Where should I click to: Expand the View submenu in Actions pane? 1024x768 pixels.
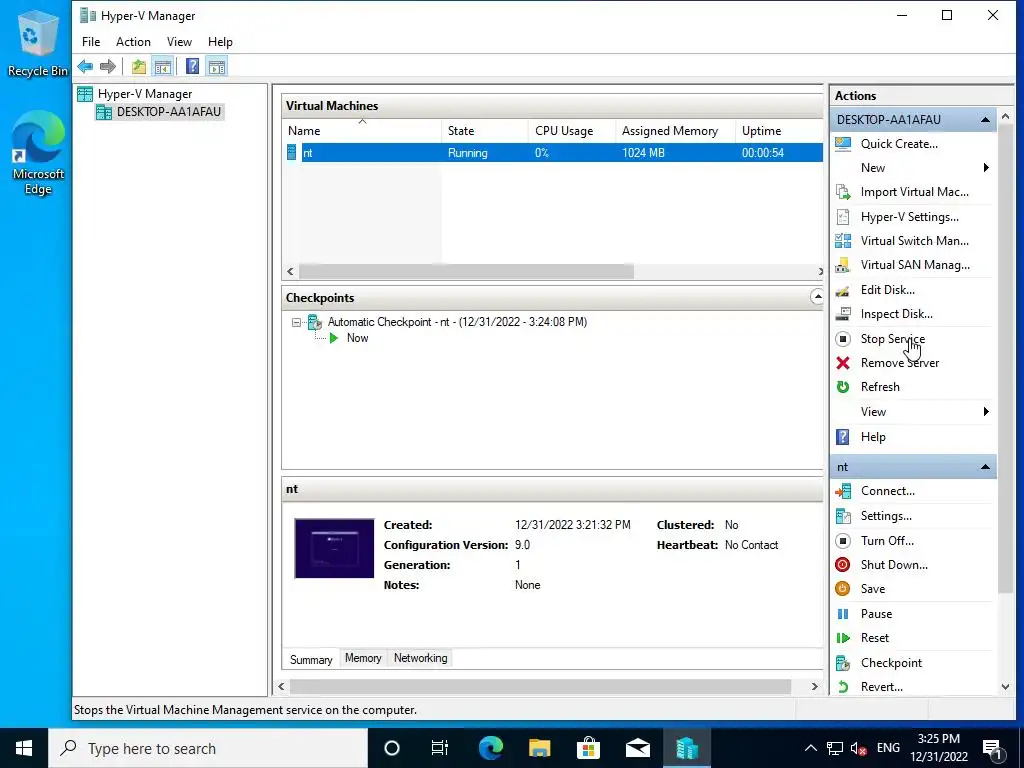click(985, 411)
